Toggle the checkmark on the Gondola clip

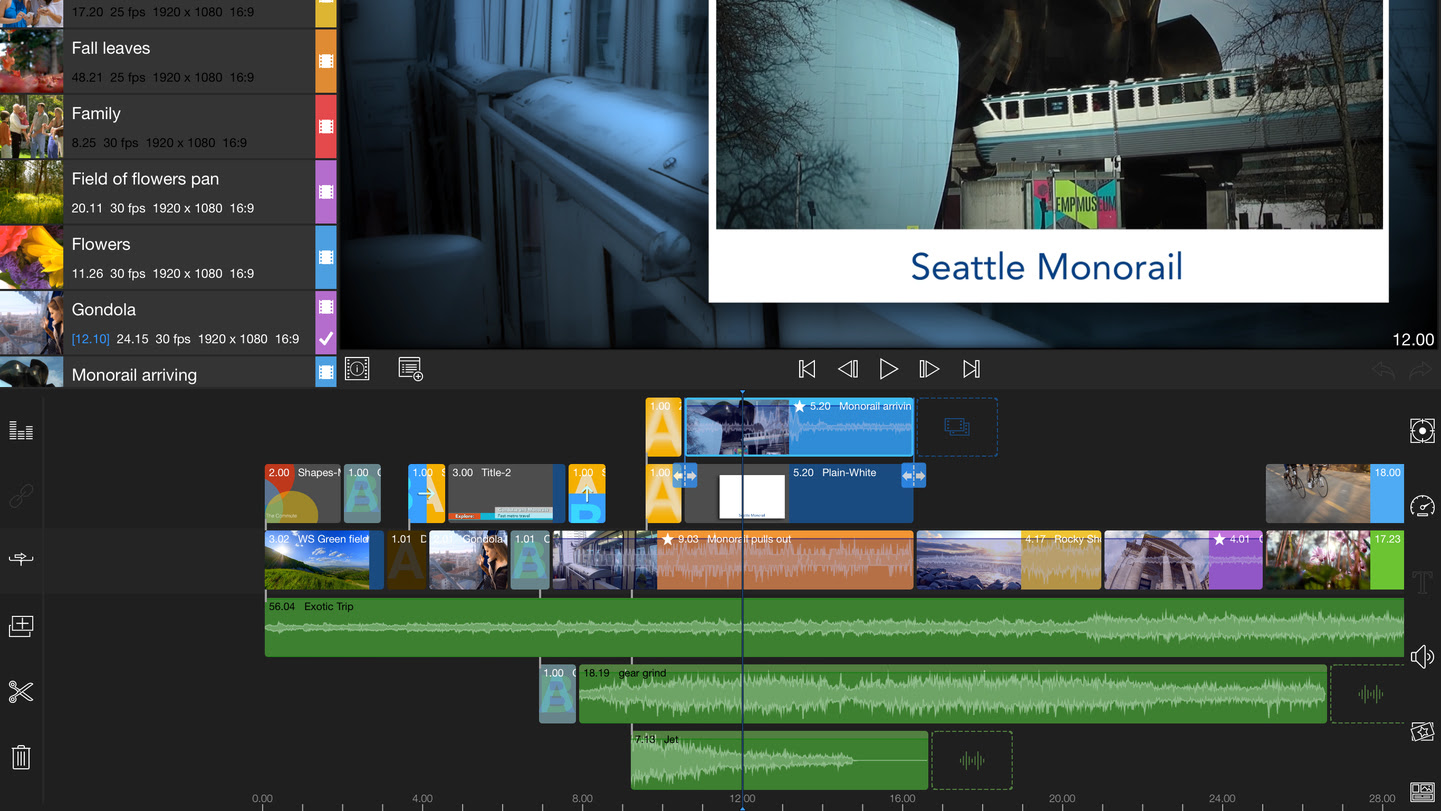pyautogui.click(x=326, y=339)
